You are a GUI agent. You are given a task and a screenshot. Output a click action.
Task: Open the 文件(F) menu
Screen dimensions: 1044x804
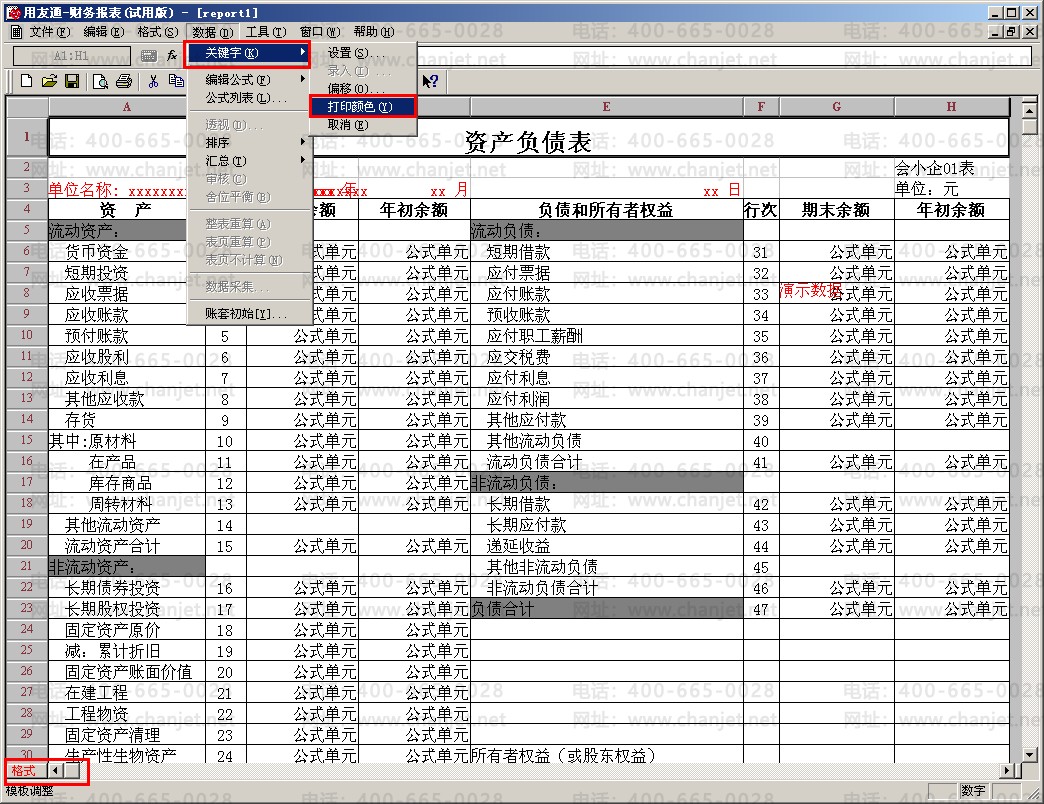click(x=49, y=32)
